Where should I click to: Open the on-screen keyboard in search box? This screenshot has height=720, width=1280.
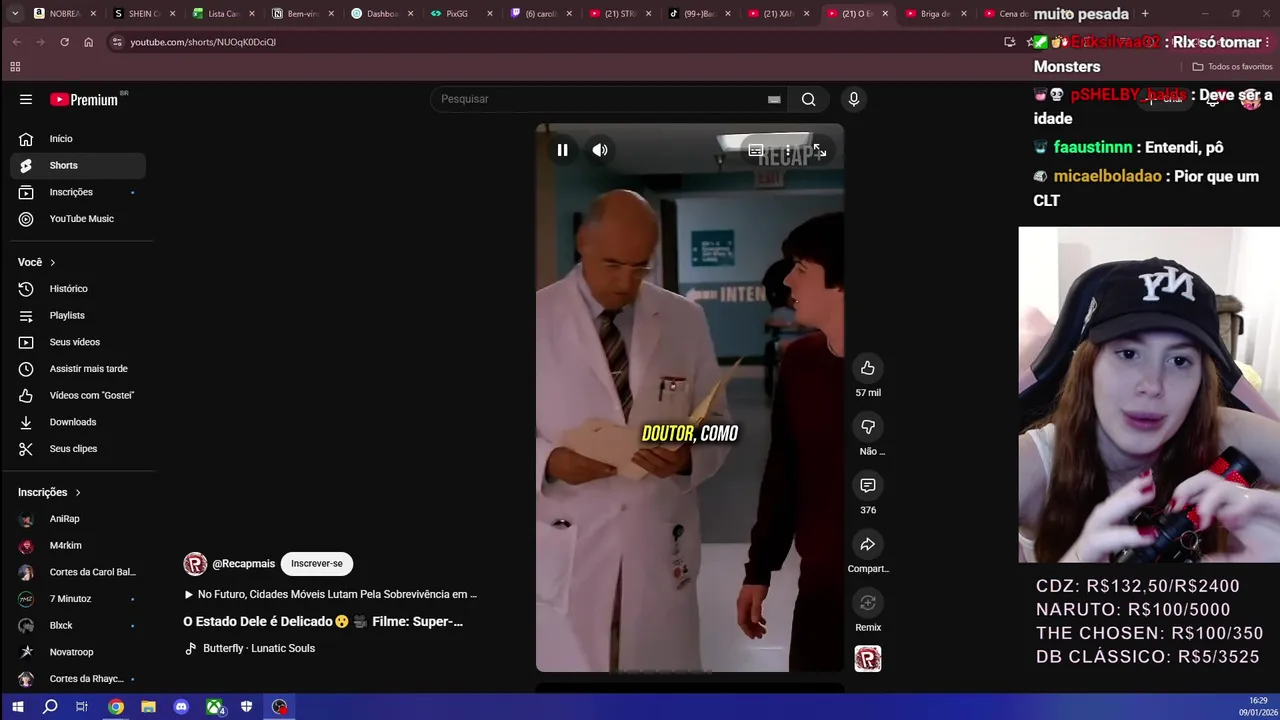coord(774,99)
